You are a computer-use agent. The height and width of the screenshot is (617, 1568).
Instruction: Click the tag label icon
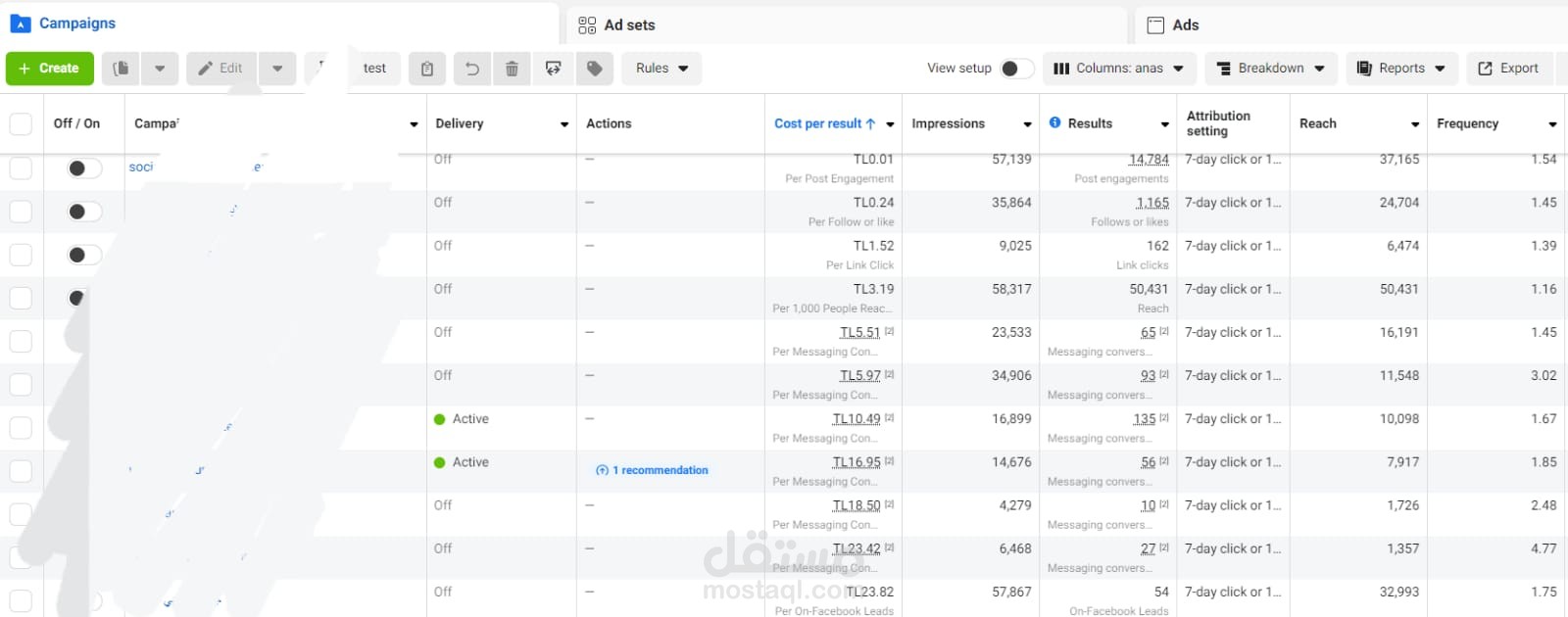(x=595, y=69)
